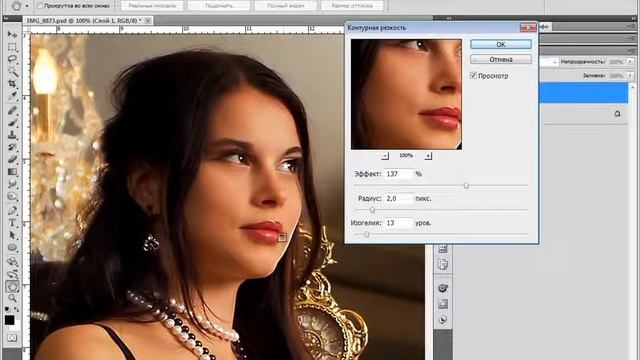
Task: Click the foreground black color swatch
Action: pos(9,320)
